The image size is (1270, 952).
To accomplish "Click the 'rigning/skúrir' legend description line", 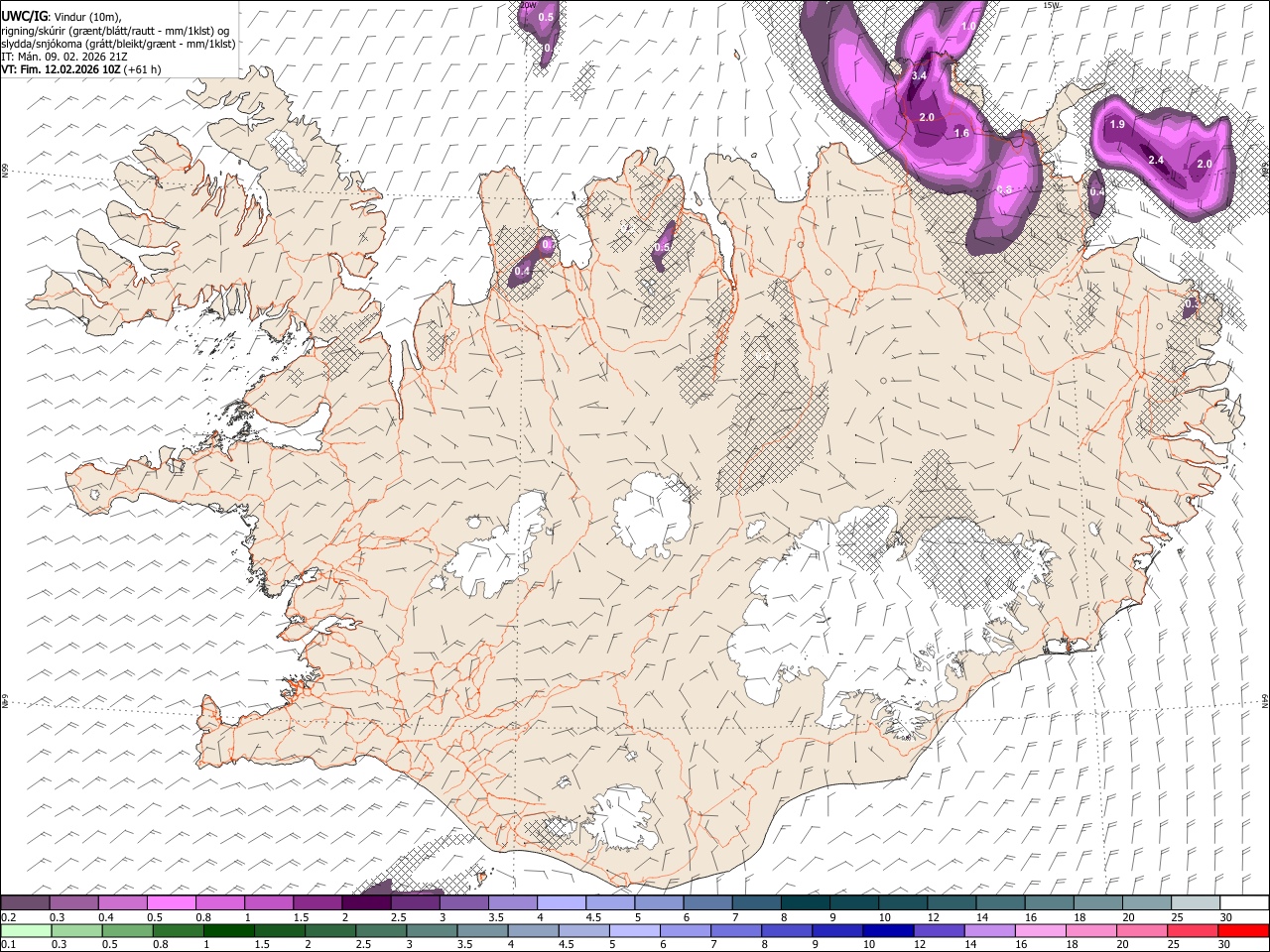I will pyautogui.click(x=117, y=30).
